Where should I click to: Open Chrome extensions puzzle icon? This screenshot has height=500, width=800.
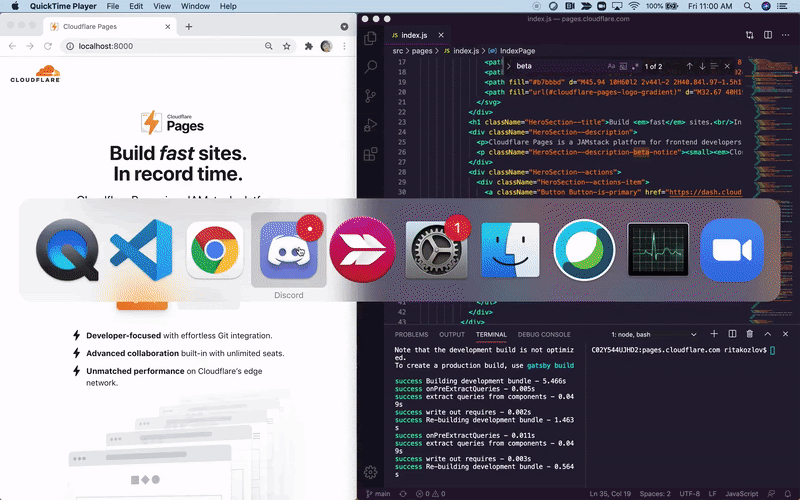[x=309, y=46]
